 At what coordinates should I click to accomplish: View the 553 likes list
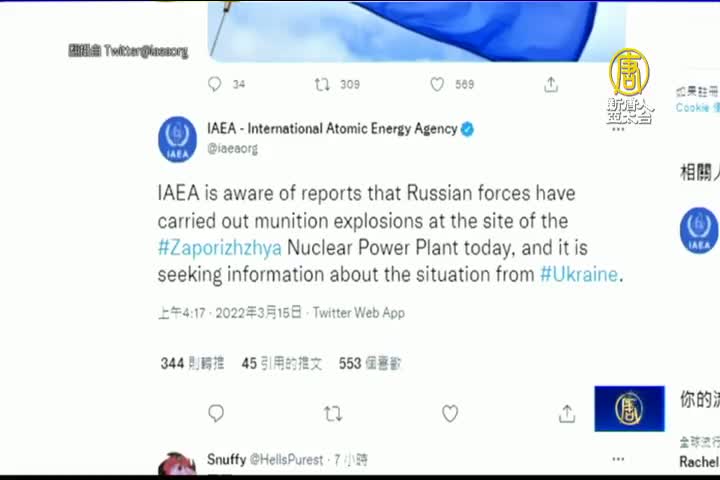pos(370,363)
